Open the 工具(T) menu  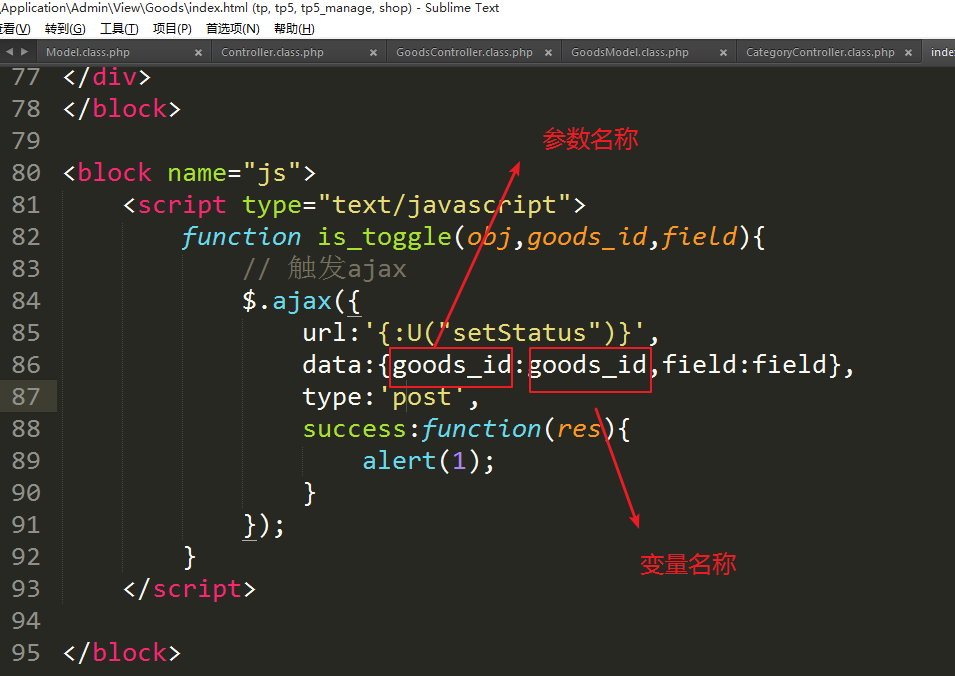pyautogui.click(x=119, y=29)
